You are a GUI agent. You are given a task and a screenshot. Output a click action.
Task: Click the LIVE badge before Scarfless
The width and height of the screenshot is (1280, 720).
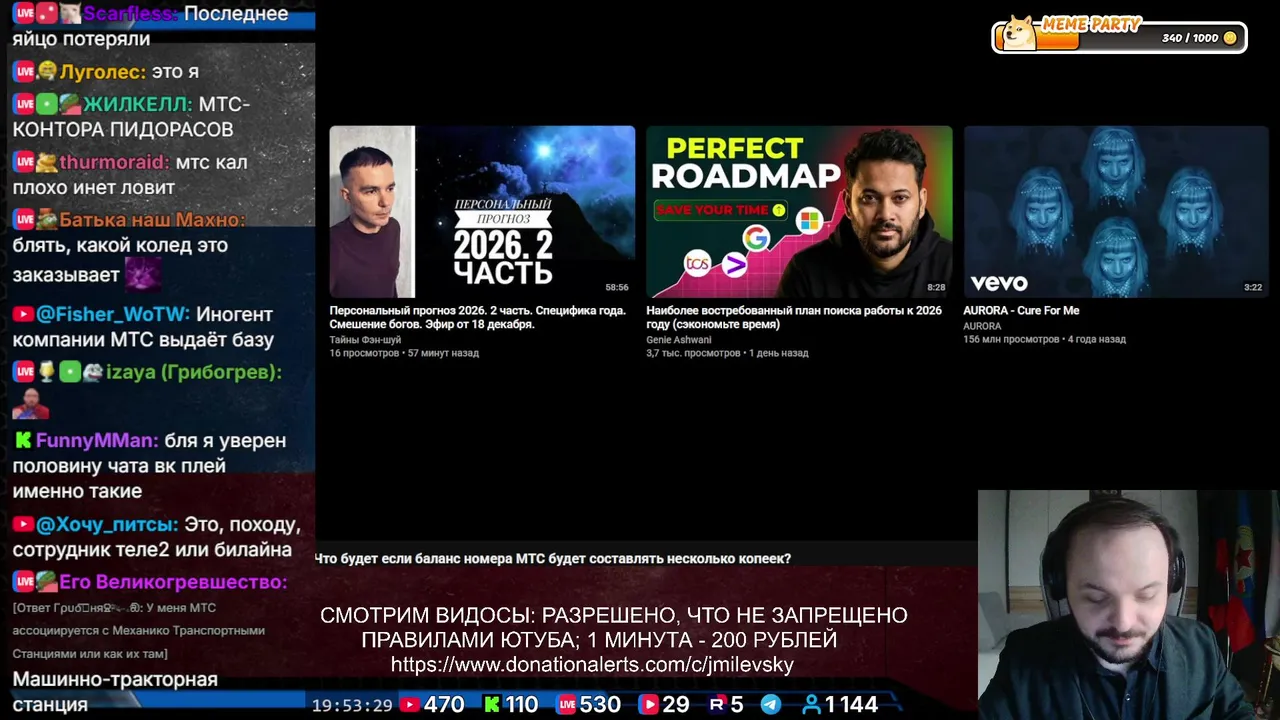23,14
